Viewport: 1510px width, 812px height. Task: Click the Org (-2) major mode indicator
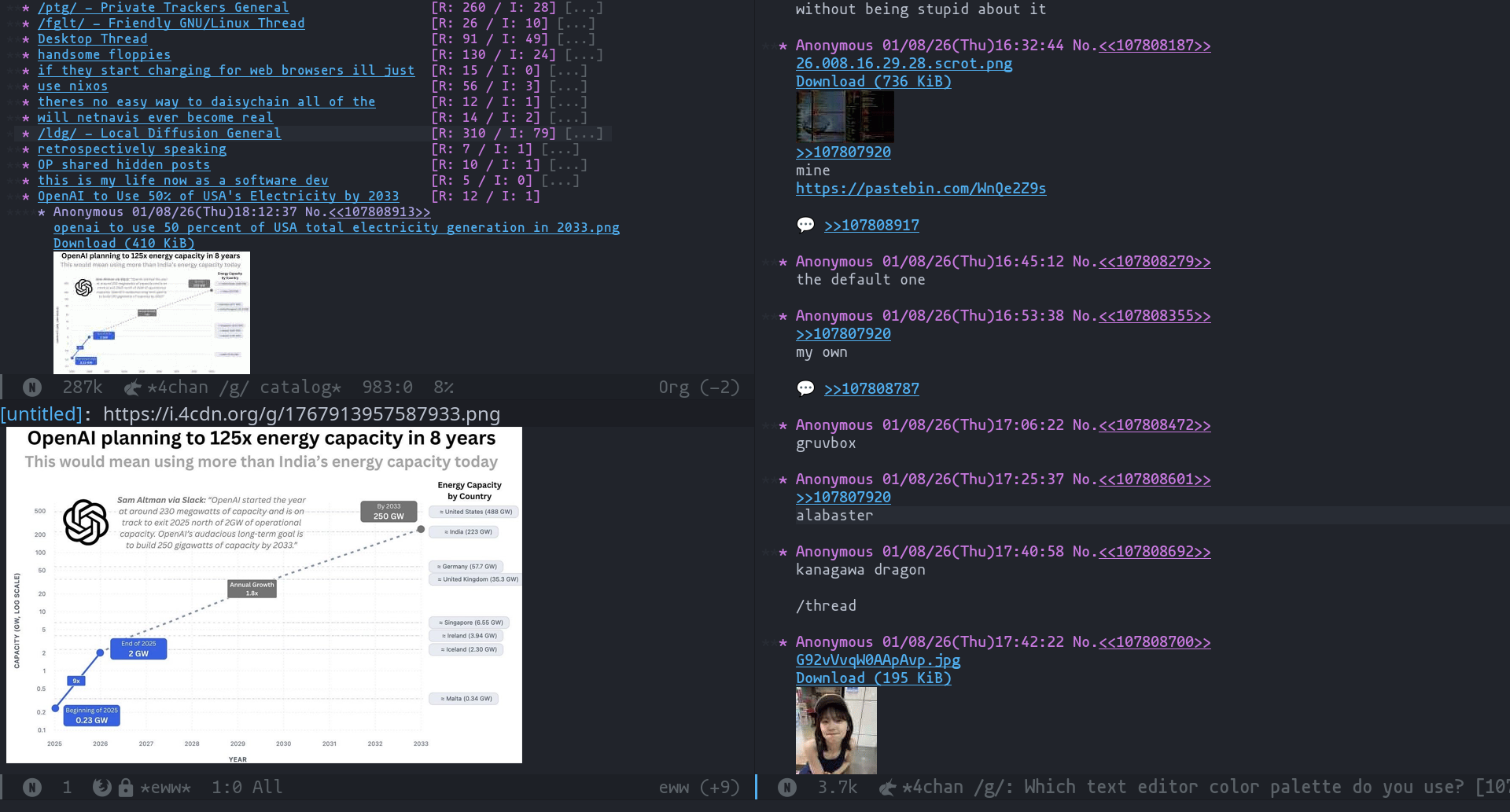699,387
